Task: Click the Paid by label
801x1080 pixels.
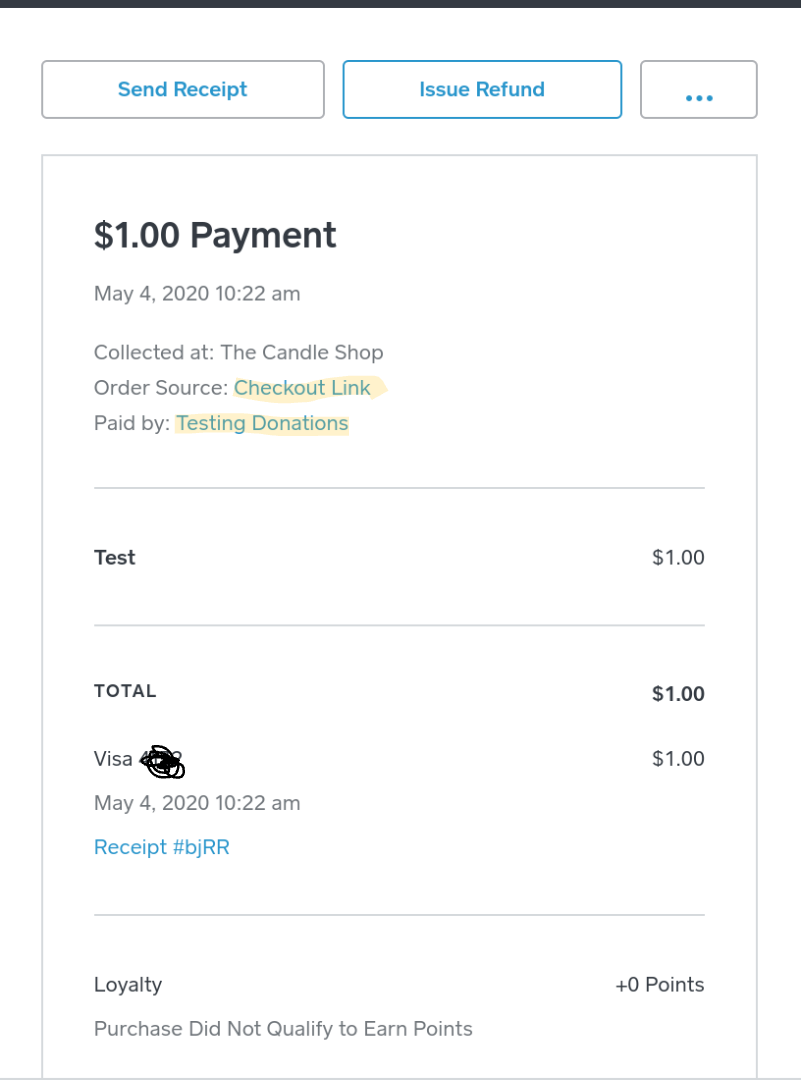Action: 131,423
